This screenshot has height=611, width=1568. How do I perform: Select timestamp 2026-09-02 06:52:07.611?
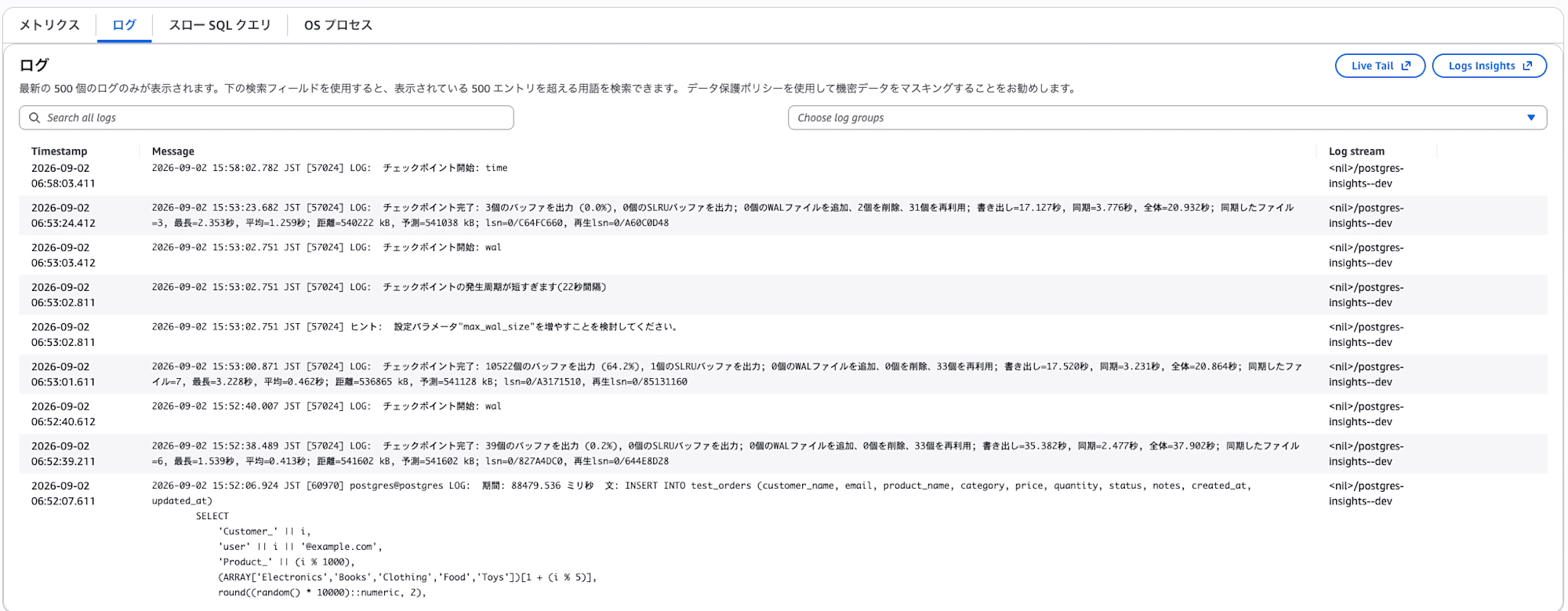tap(64, 493)
